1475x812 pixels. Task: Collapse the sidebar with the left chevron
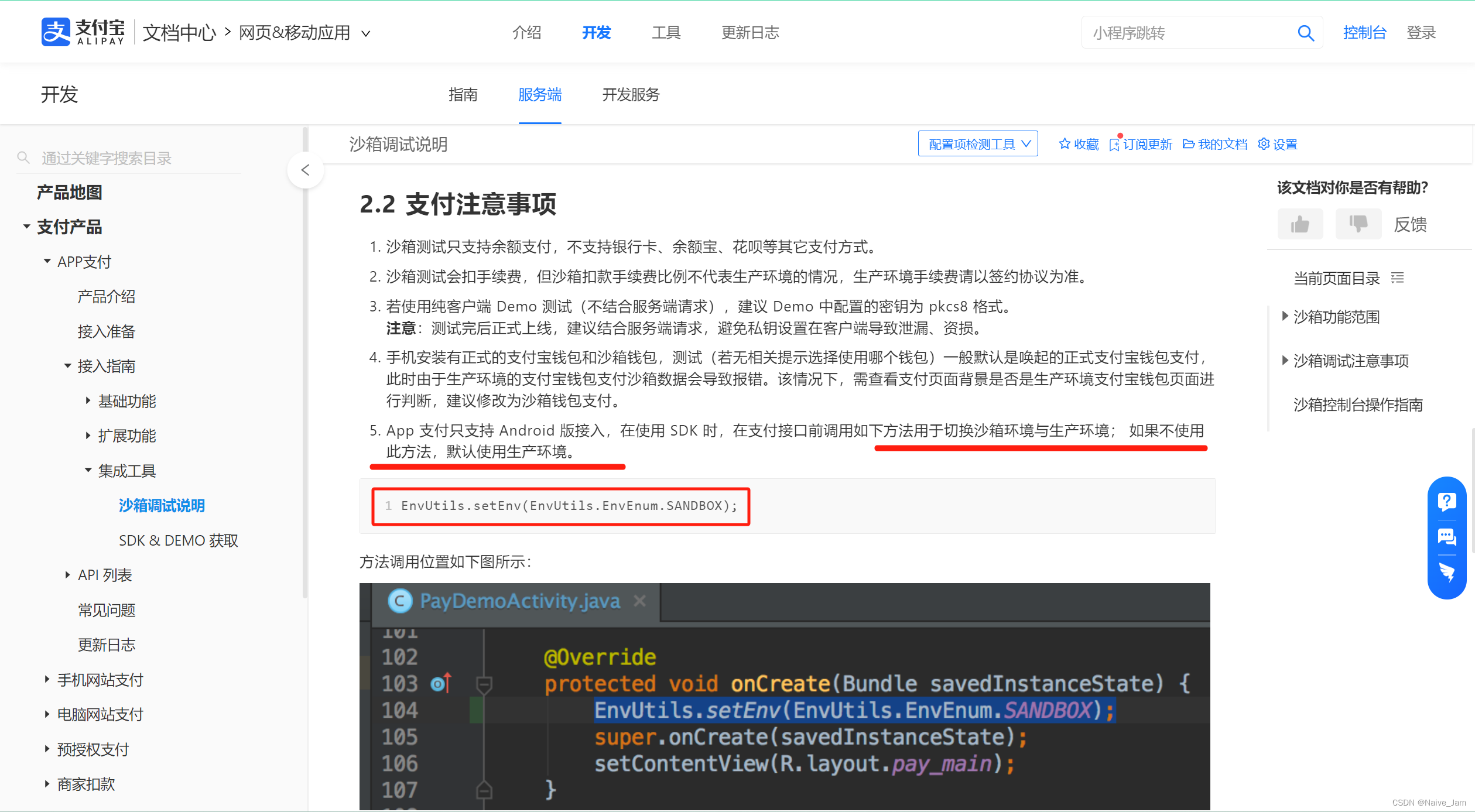click(305, 170)
